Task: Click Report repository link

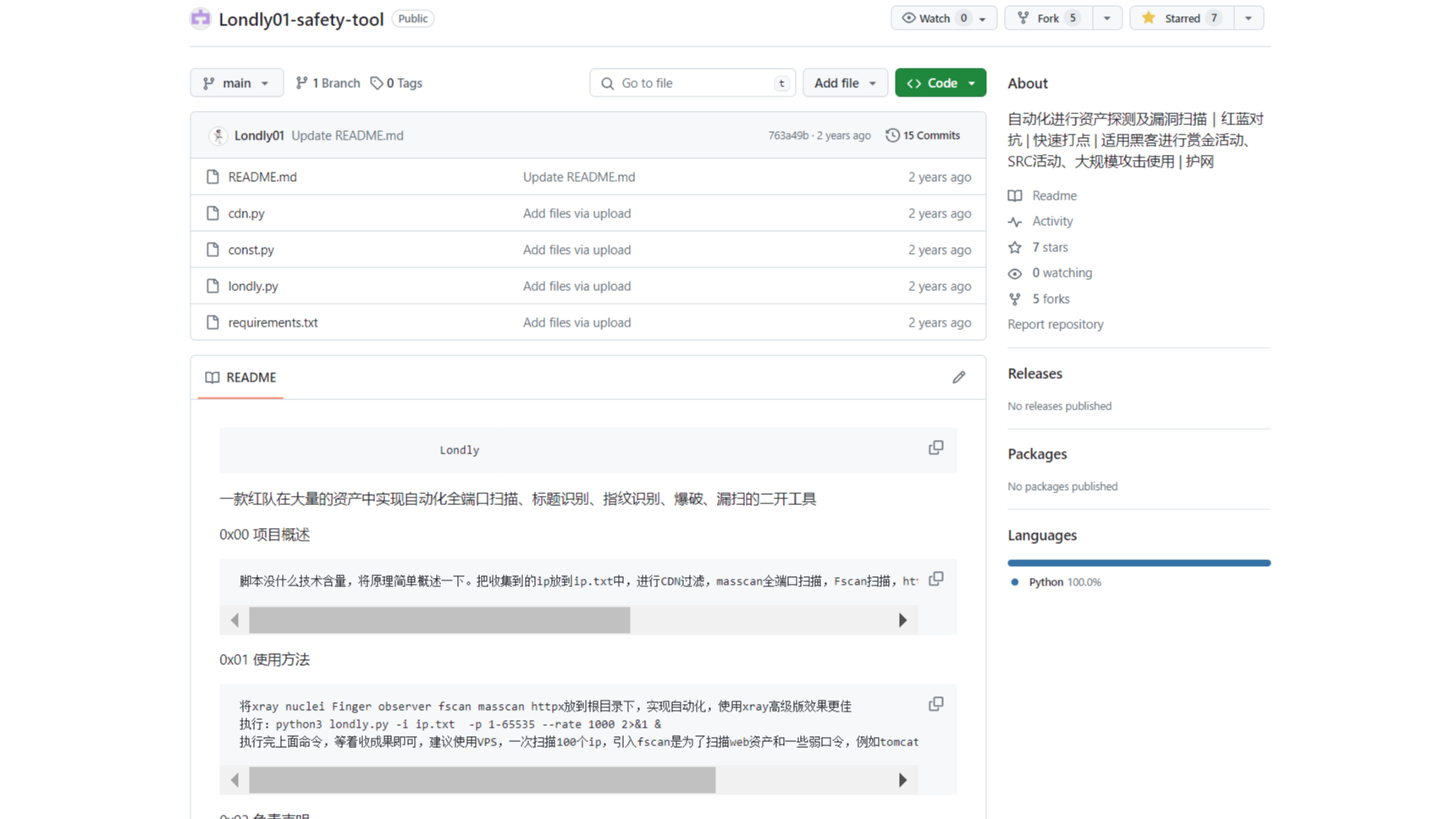Action: pos(1056,324)
